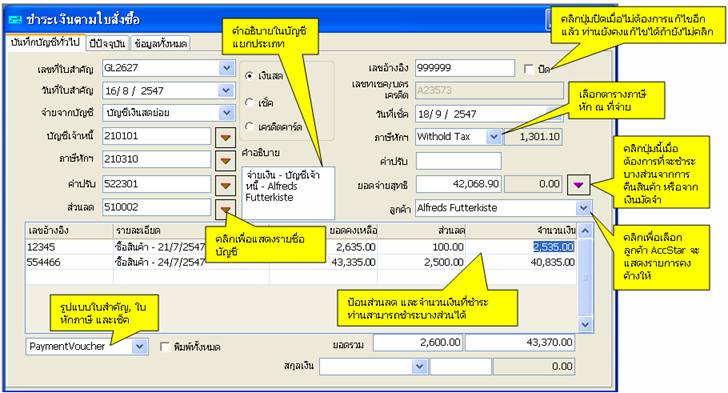Enable the พิมพ์ทั้งหมด checkbox
Screen dimensions: 728x393
[x=164, y=347]
